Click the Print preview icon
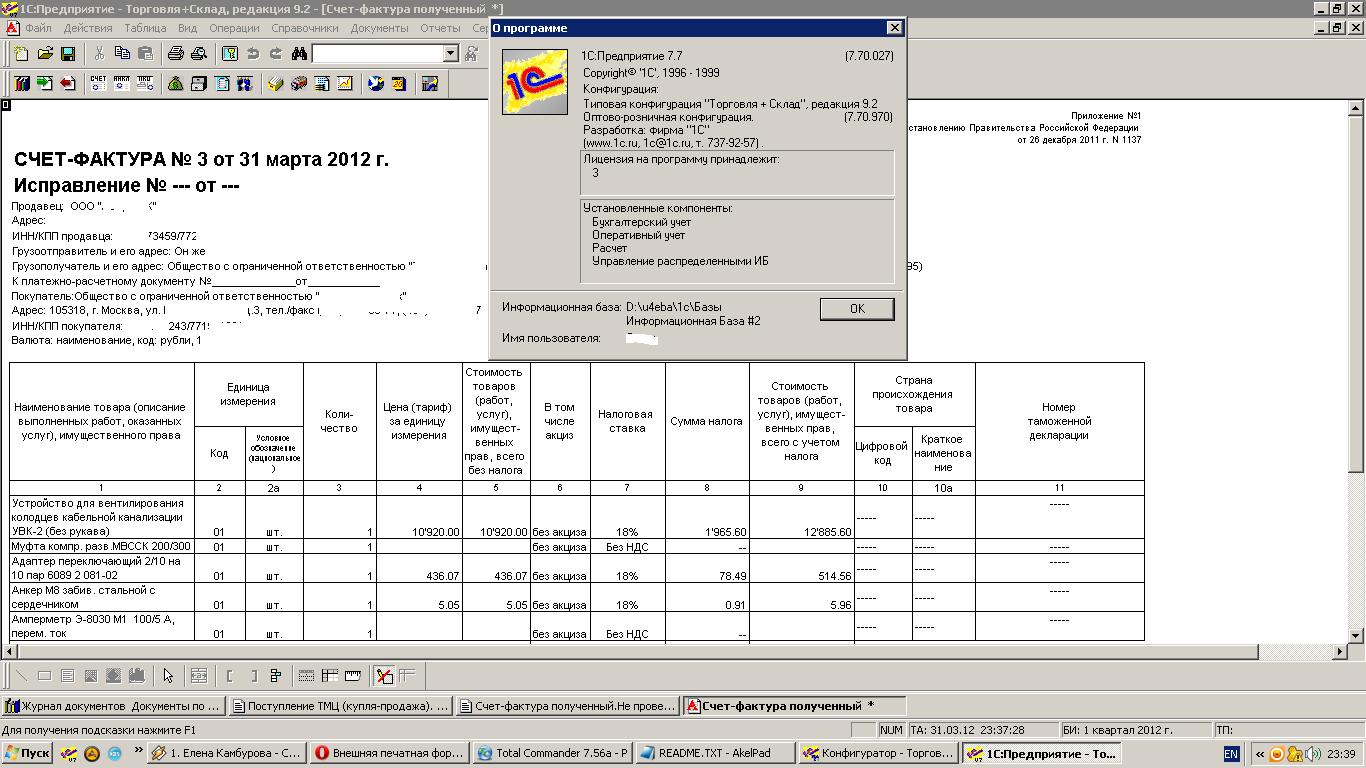 [199, 53]
